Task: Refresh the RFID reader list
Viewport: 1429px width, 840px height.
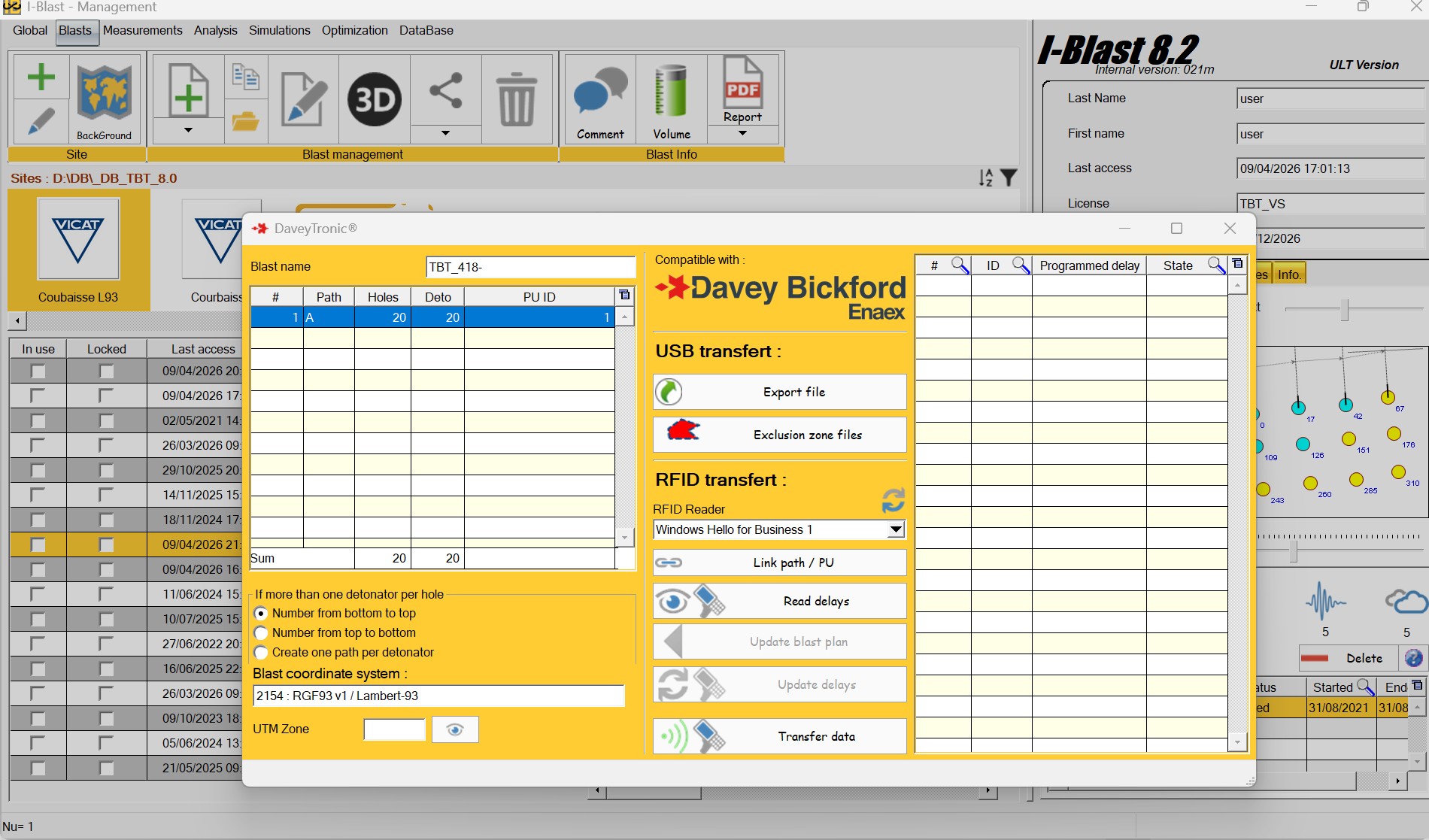Action: (x=893, y=501)
